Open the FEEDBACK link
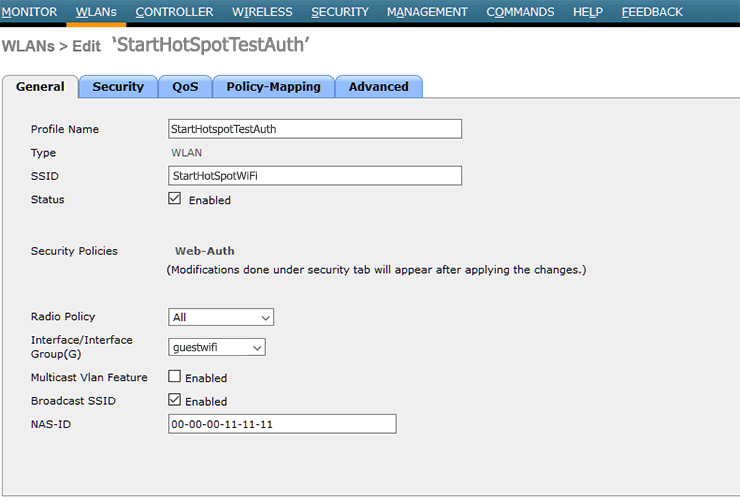 [x=652, y=12]
